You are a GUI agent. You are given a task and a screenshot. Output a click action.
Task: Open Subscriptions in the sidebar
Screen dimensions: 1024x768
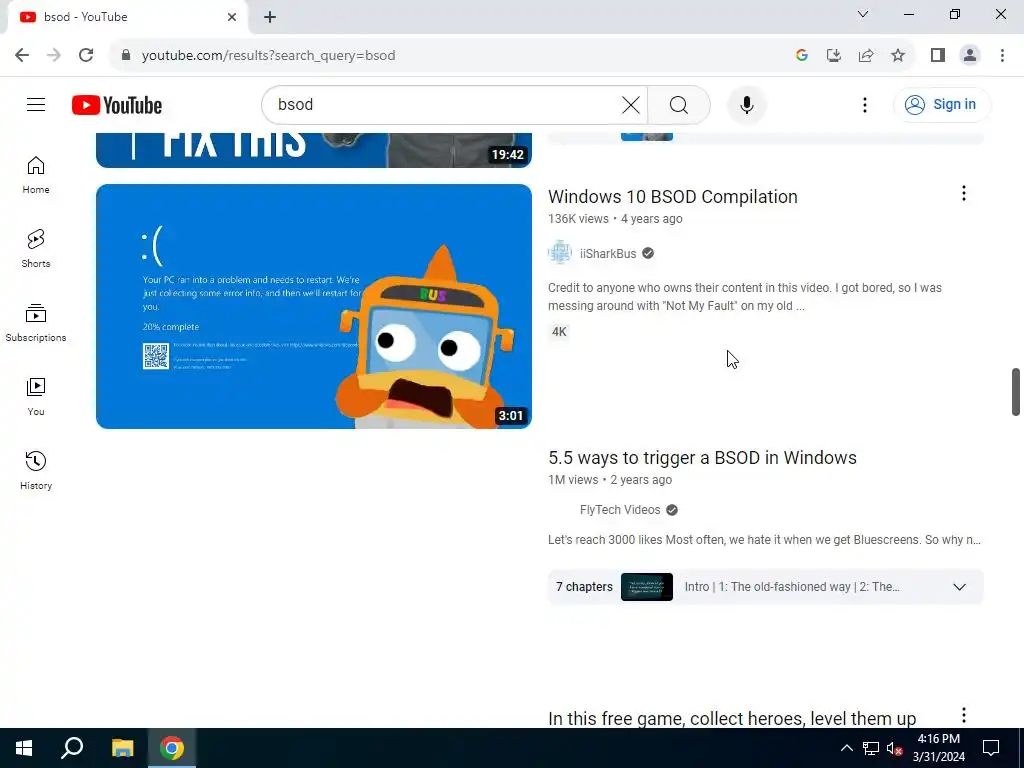pyautogui.click(x=36, y=323)
